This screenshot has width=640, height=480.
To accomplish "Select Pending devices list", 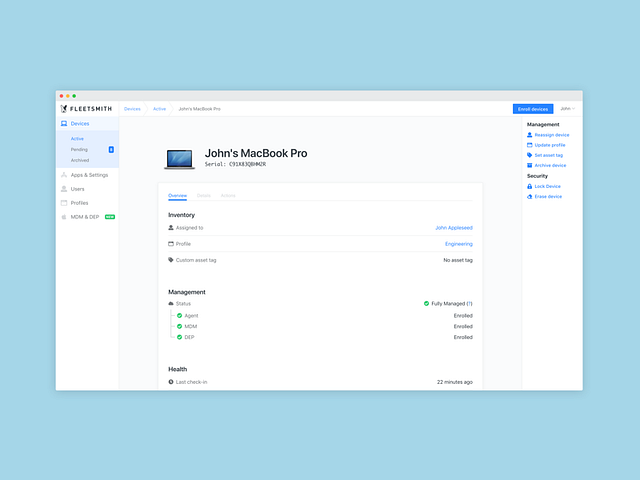I will [x=79, y=149].
